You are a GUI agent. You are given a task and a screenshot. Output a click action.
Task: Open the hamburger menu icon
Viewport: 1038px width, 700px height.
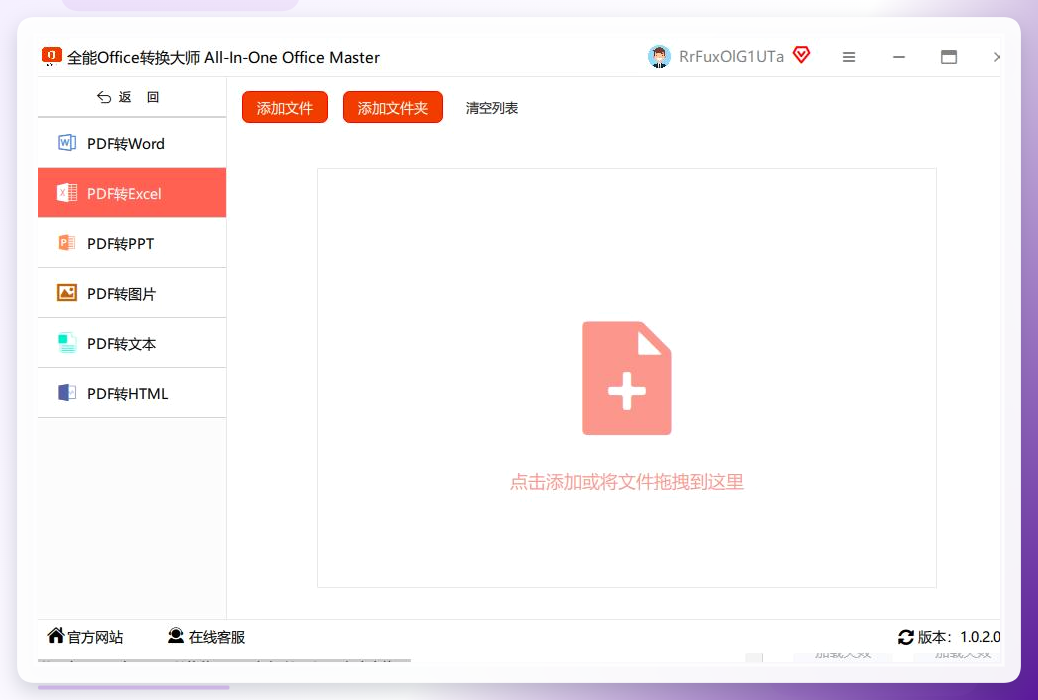point(849,58)
